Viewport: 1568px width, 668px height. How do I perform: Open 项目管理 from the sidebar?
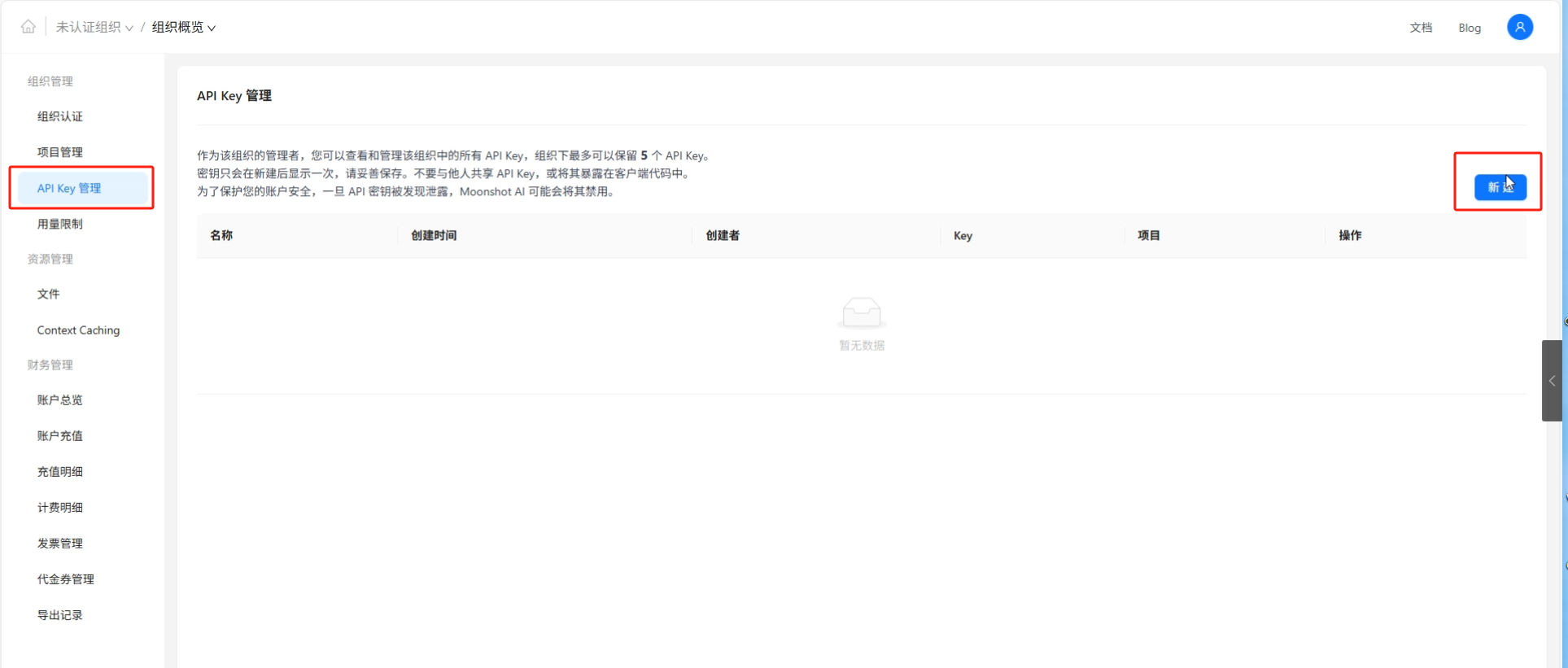(60, 152)
